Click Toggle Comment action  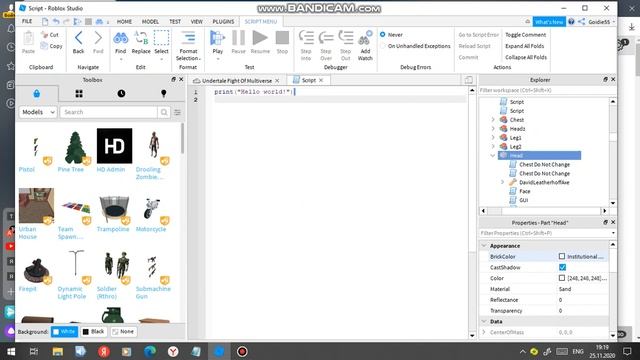point(525,35)
